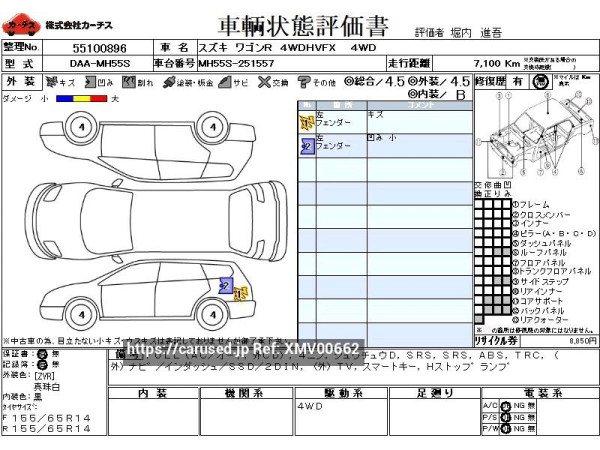Click the 外装 section label
The width and height of the screenshot is (600, 450).
(x=21, y=82)
